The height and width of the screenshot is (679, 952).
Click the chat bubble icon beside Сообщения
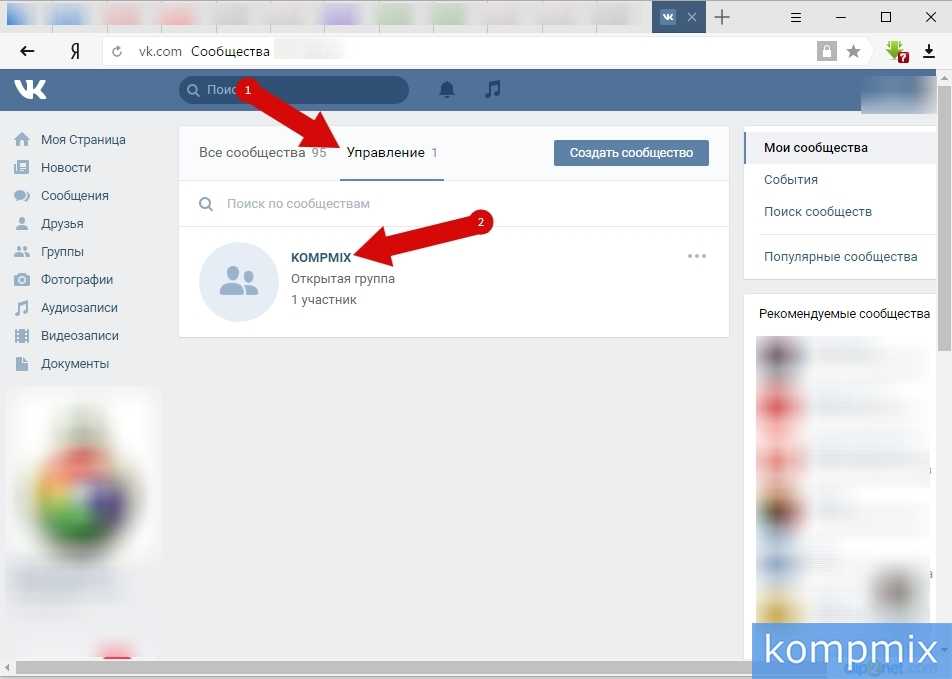point(22,196)
